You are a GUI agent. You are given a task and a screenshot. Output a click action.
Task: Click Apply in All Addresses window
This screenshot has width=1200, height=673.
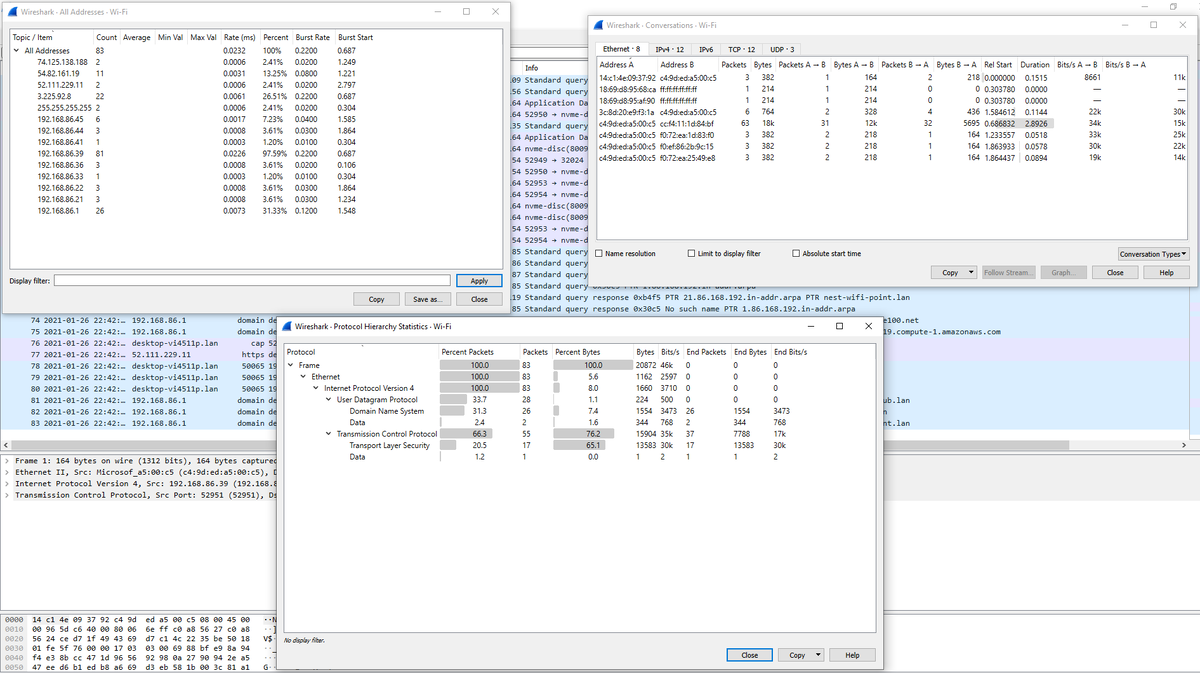click(x=479, y=281)
